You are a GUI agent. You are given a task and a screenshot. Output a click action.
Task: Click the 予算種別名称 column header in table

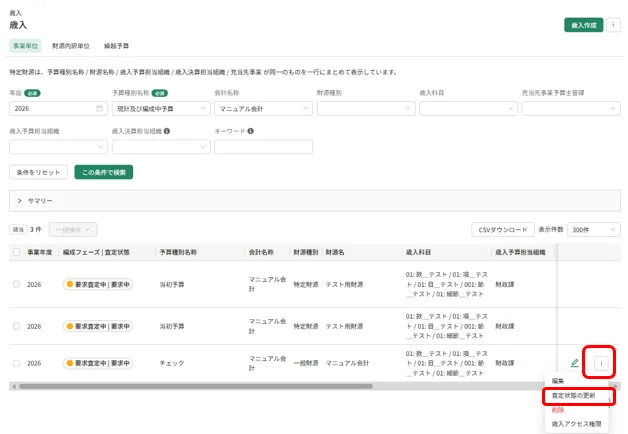pos(178,252)
